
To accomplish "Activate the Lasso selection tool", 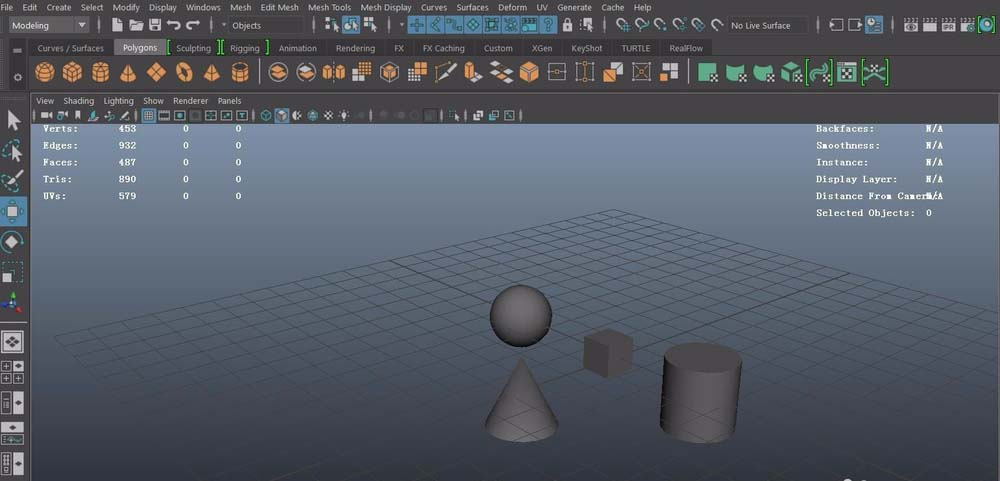I will coord(13,151).
